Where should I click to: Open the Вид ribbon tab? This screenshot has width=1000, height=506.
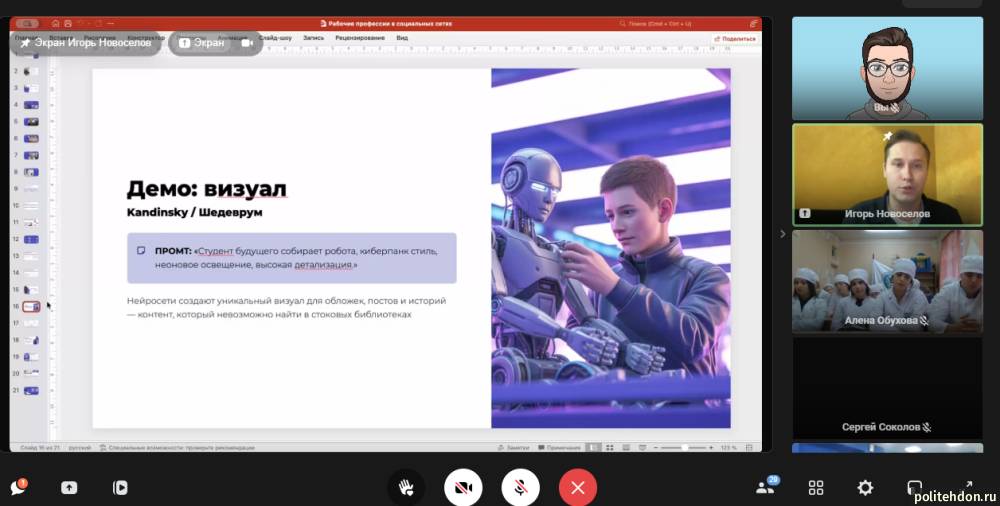(402, 38)
